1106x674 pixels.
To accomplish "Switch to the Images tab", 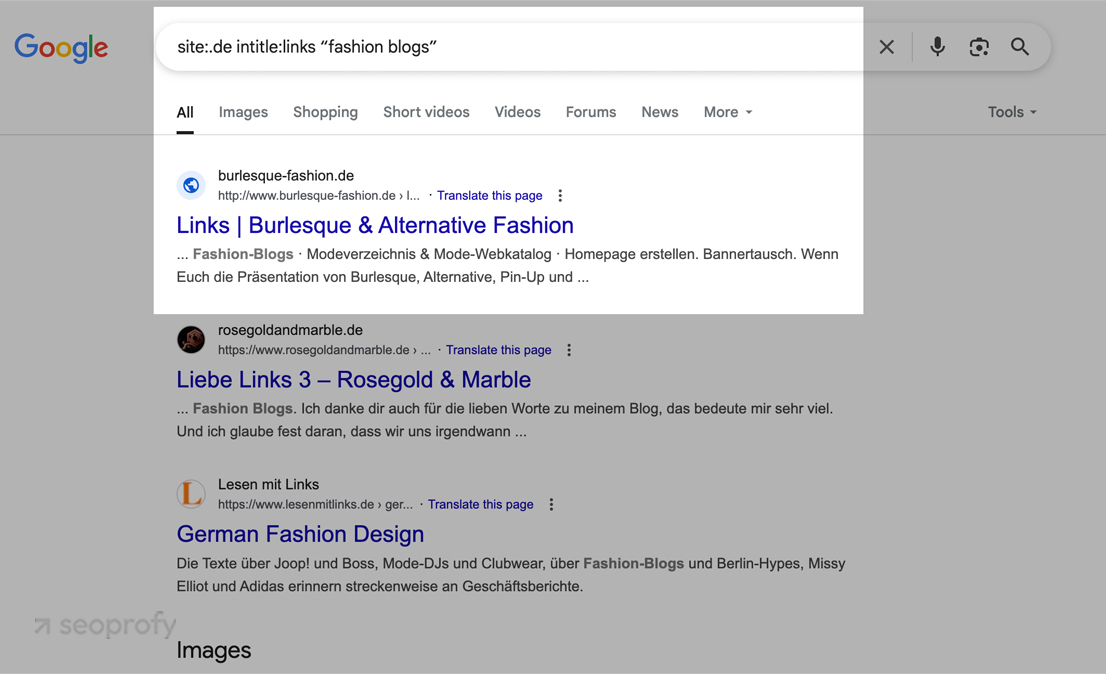I will click(x=243, y=112).
